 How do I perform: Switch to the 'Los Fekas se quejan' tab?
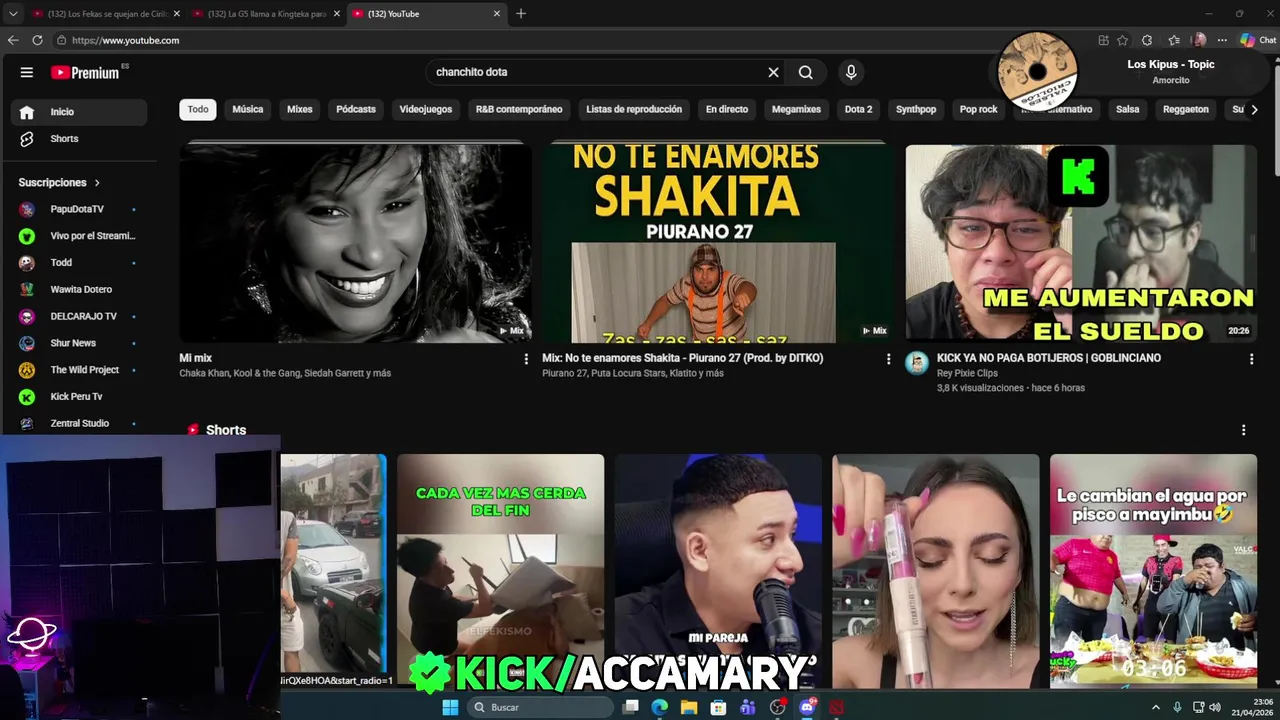tap(105, 14)
